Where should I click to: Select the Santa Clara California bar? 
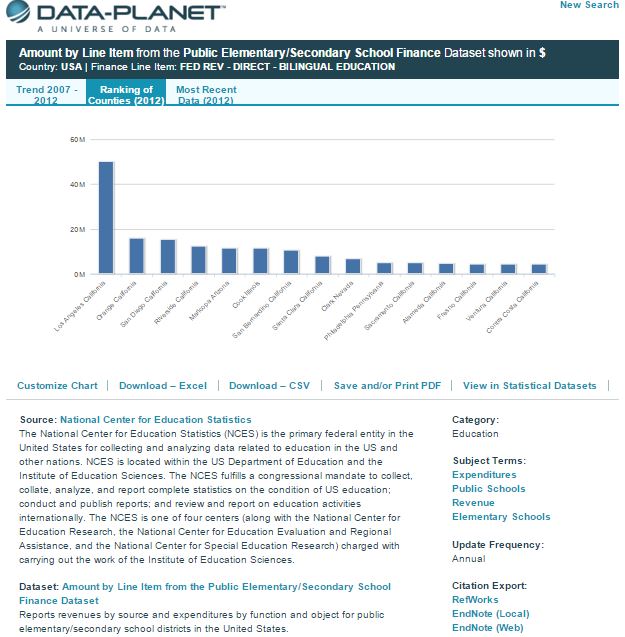[322, 265]
